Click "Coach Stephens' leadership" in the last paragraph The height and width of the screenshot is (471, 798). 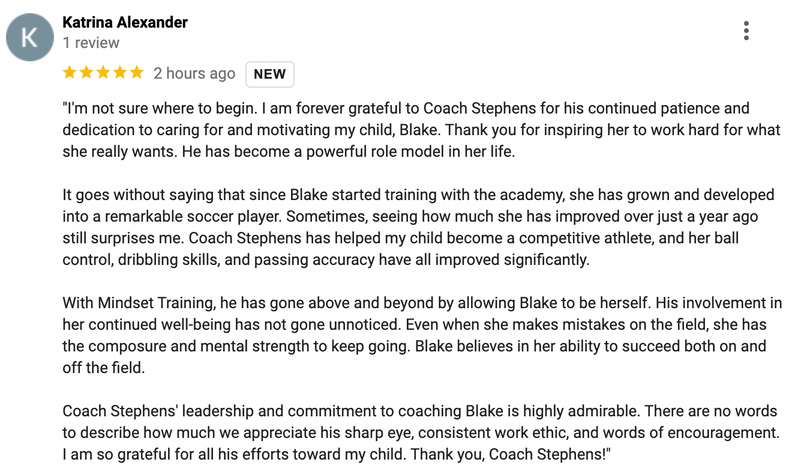[x=159, y=411]
